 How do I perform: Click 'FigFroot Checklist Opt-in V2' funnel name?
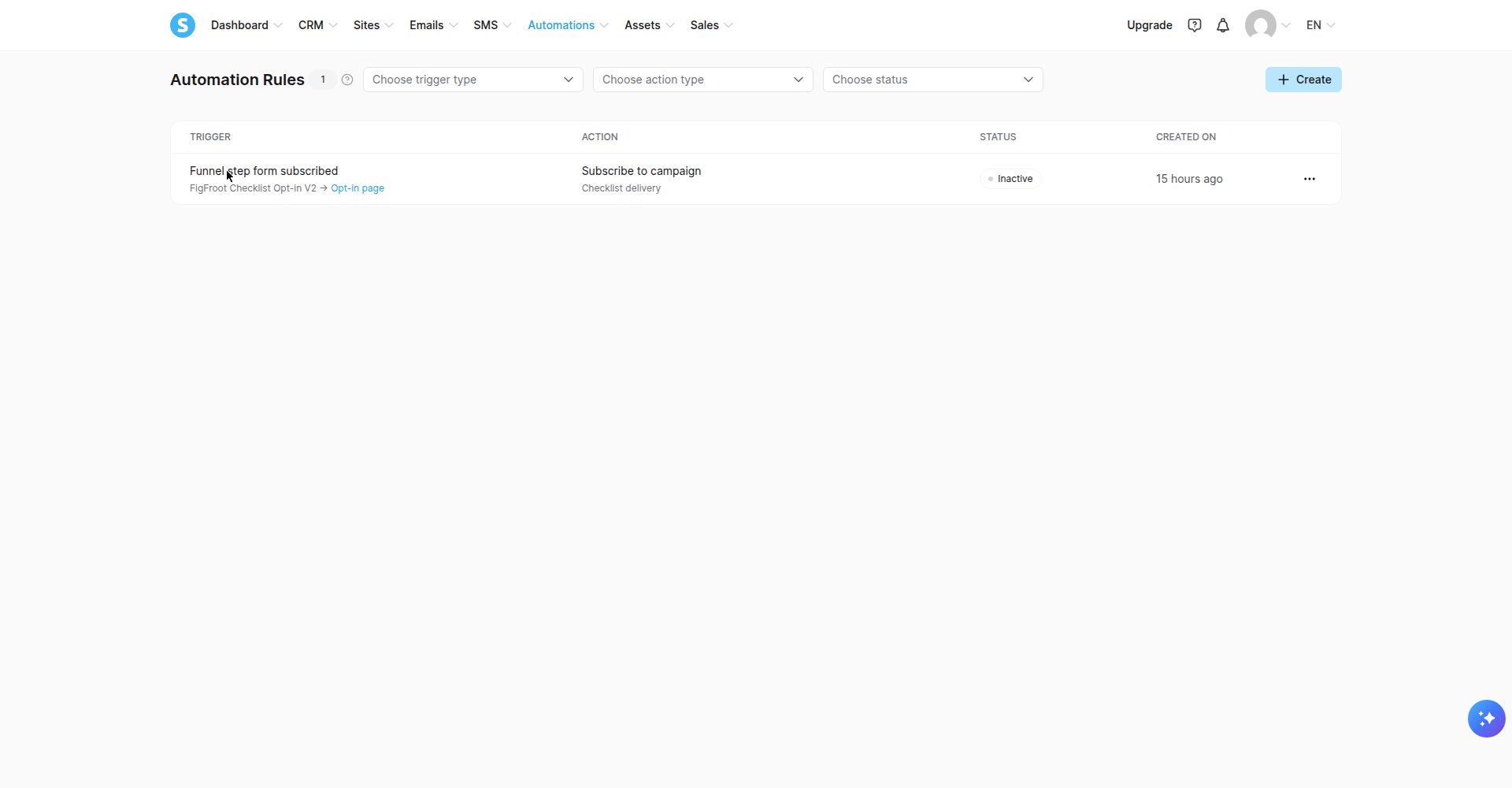coord(253,188)
